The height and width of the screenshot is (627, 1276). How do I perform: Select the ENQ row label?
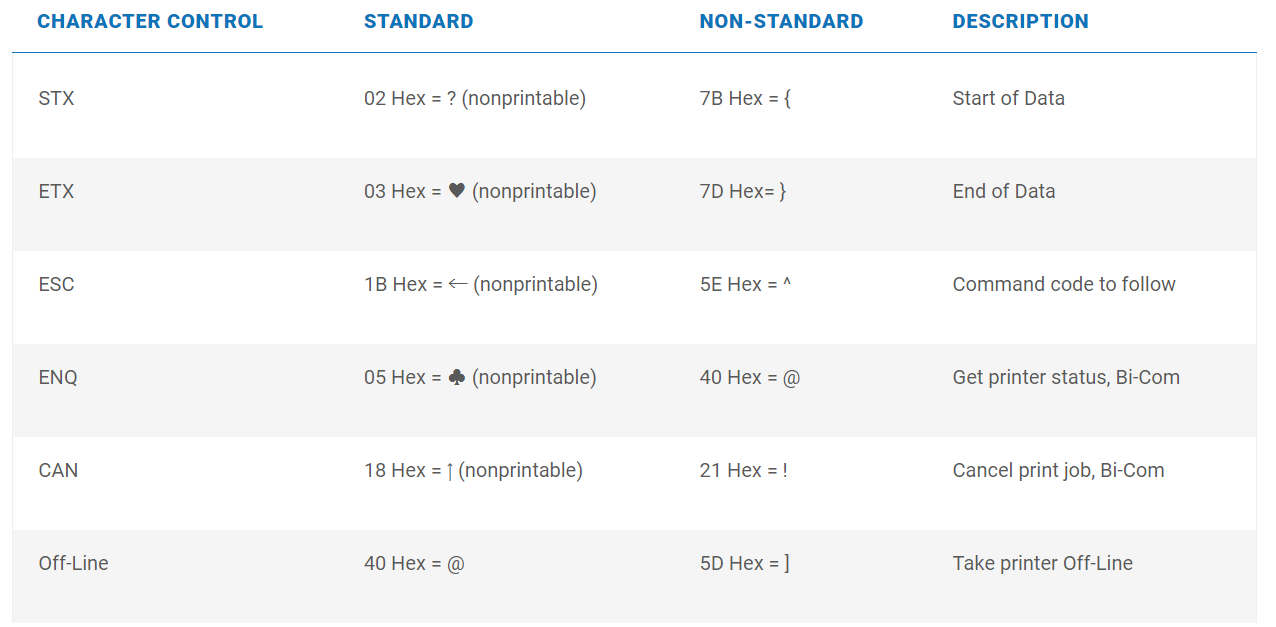(x=58, y=377)
